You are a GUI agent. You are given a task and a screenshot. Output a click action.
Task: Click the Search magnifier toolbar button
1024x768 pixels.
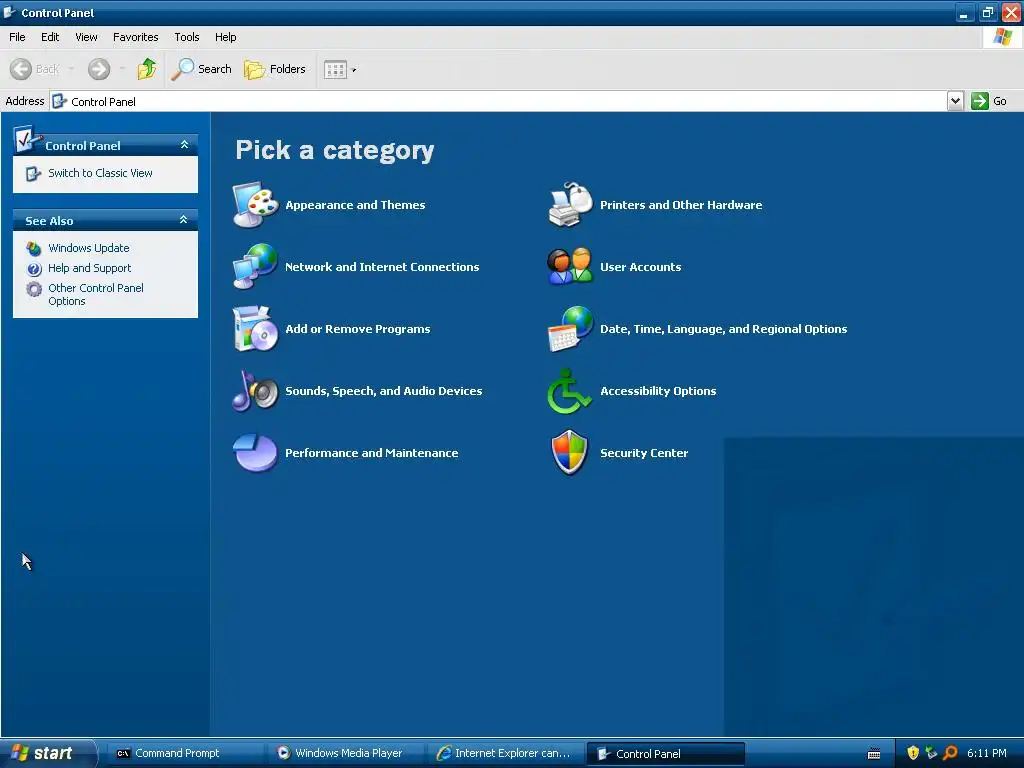tap(201, 69)
